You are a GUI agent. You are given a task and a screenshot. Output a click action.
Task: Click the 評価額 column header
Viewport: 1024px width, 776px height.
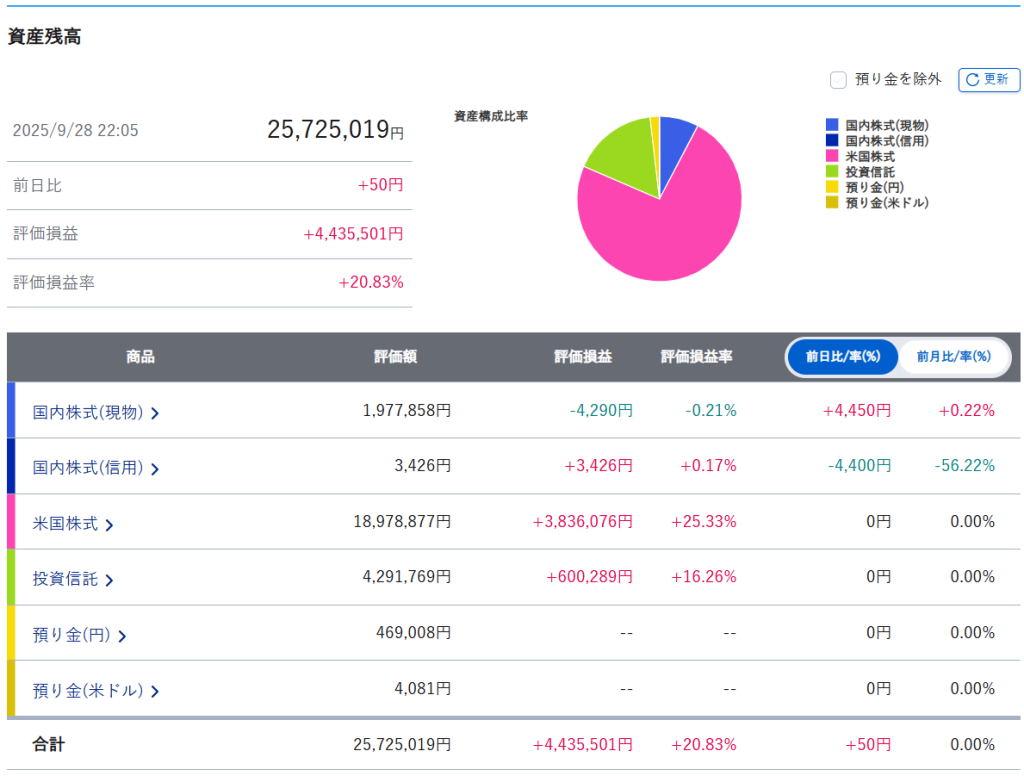[395, 357]
